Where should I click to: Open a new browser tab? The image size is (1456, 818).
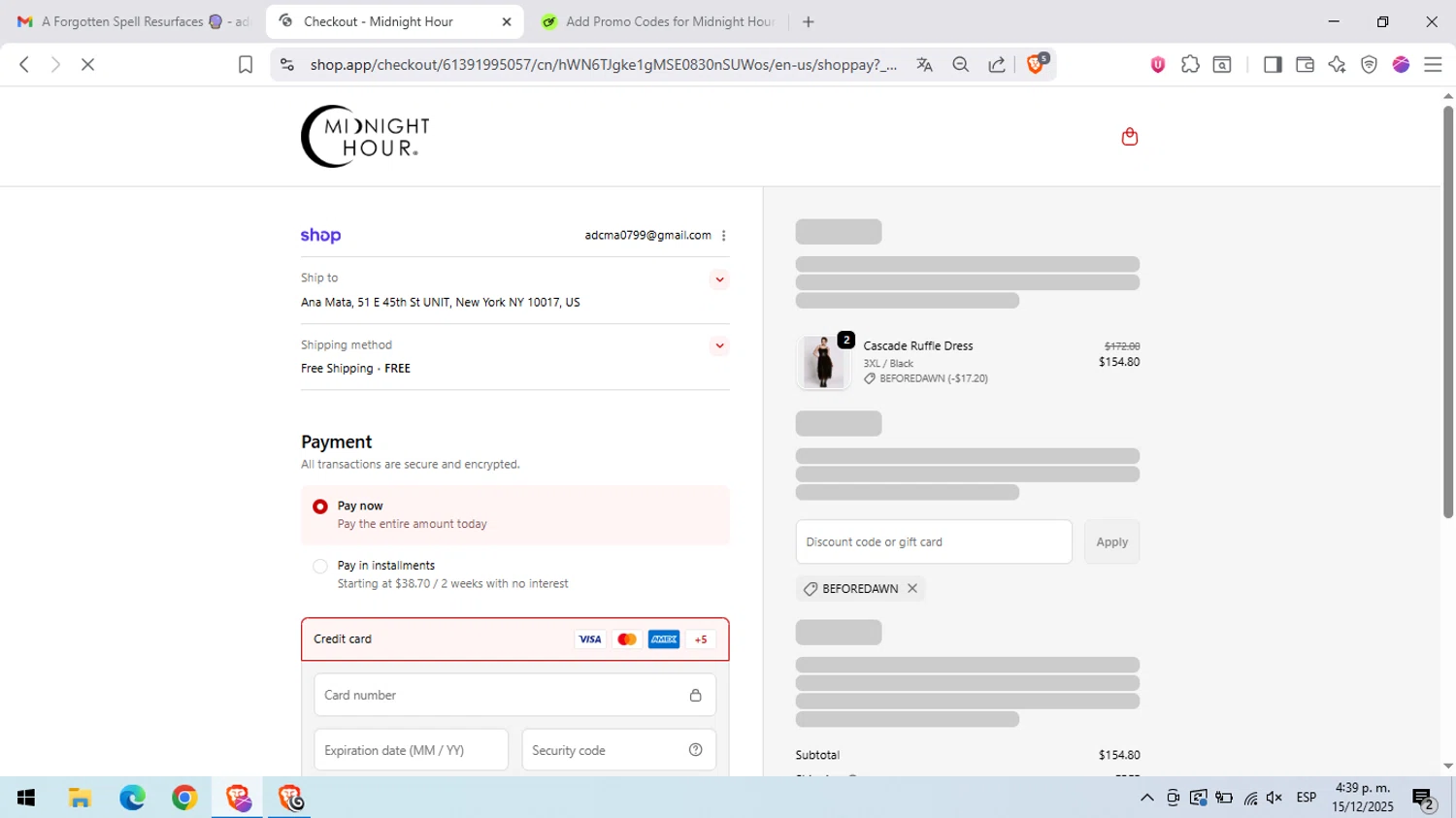click(808, 21)
